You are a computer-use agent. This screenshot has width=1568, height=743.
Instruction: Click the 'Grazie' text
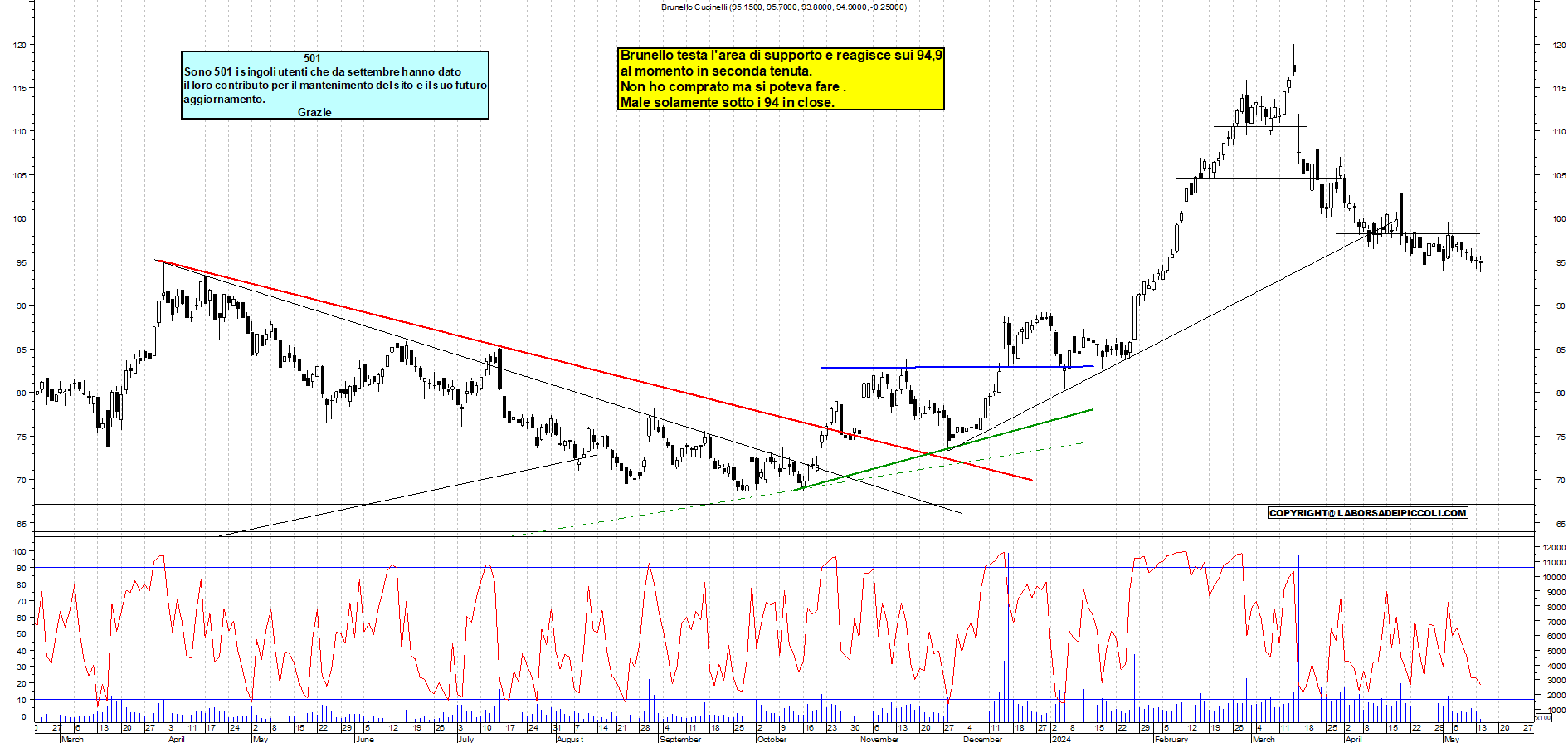tap(314, 112)
